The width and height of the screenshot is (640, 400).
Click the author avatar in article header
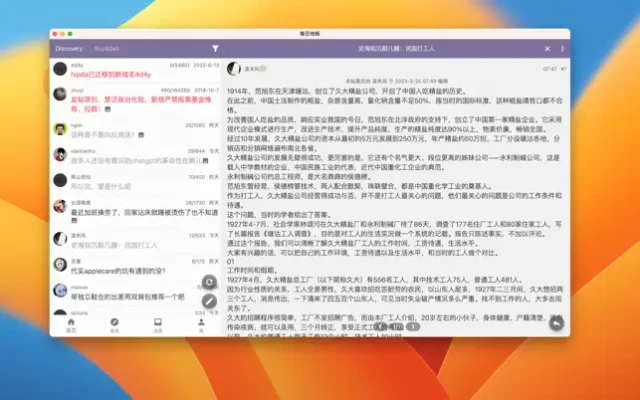[x=235, y=70]
